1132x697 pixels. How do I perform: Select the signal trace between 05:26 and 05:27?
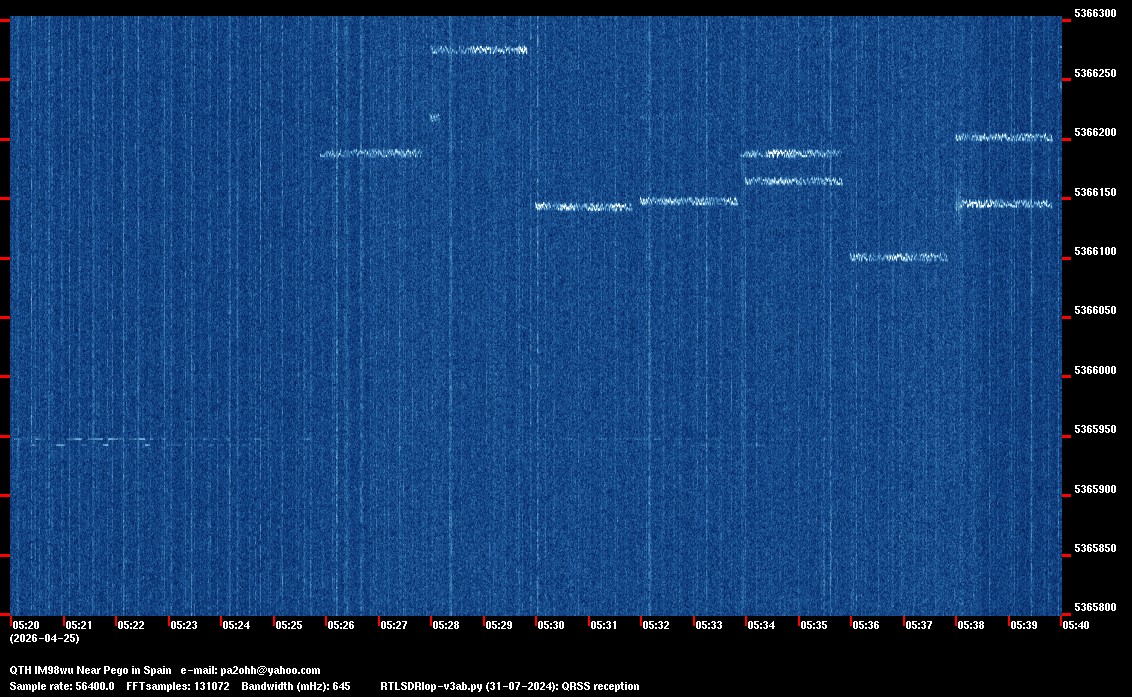(371, 153)
